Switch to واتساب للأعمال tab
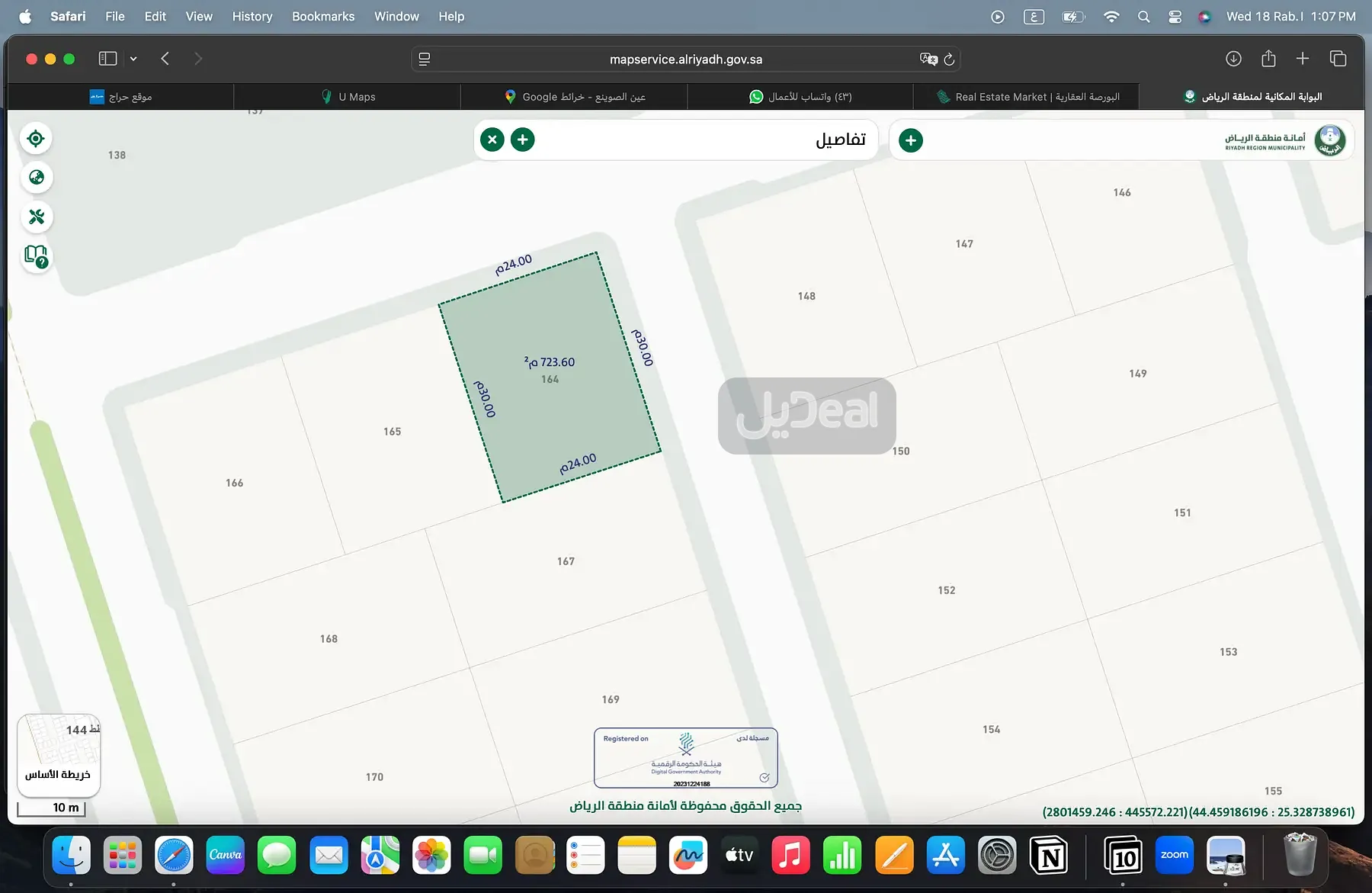The width and height of the screenshot is (1372, 893). click(x=800, y=97)
